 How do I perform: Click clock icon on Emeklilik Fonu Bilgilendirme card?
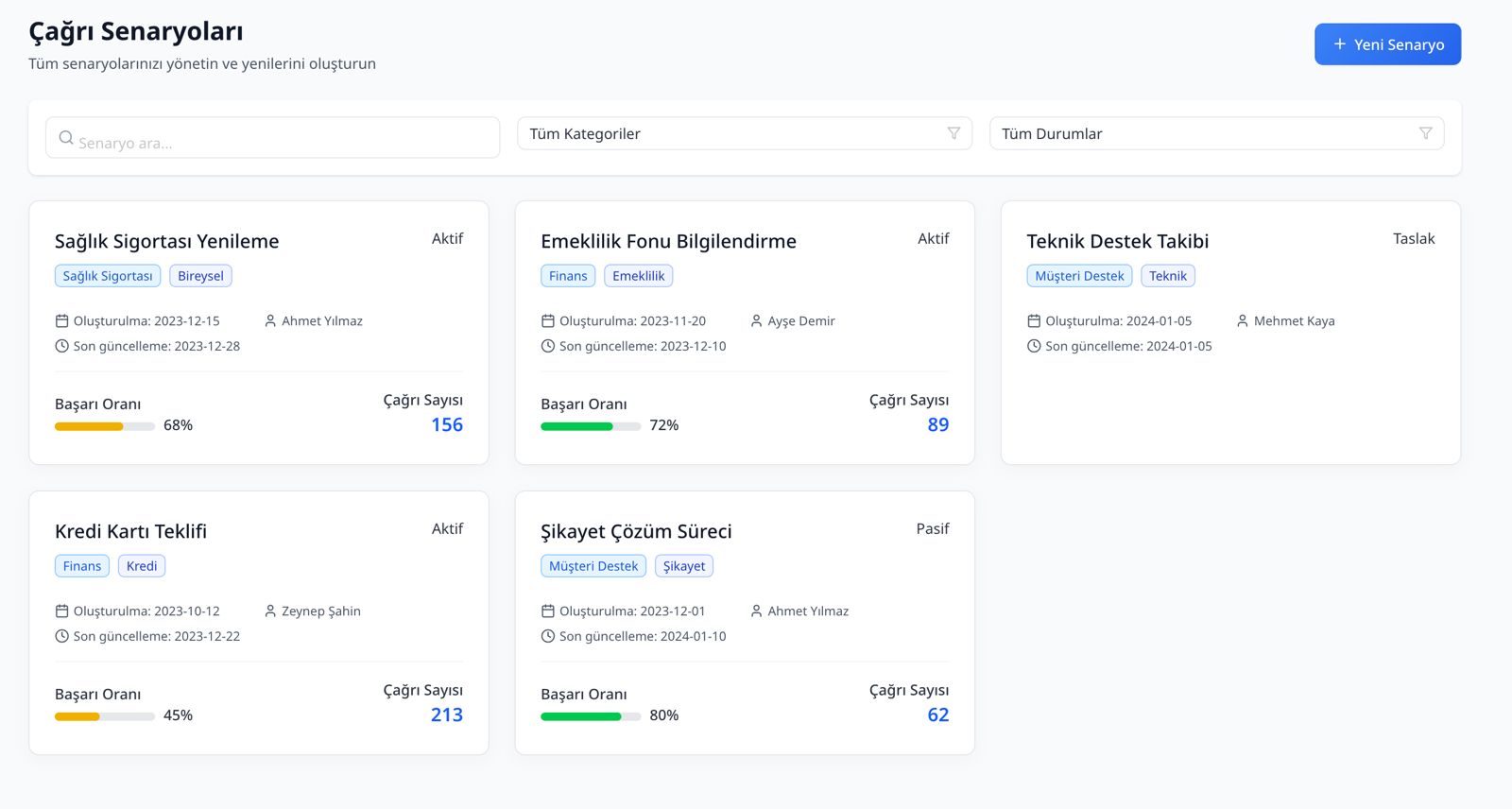point(548,346)
